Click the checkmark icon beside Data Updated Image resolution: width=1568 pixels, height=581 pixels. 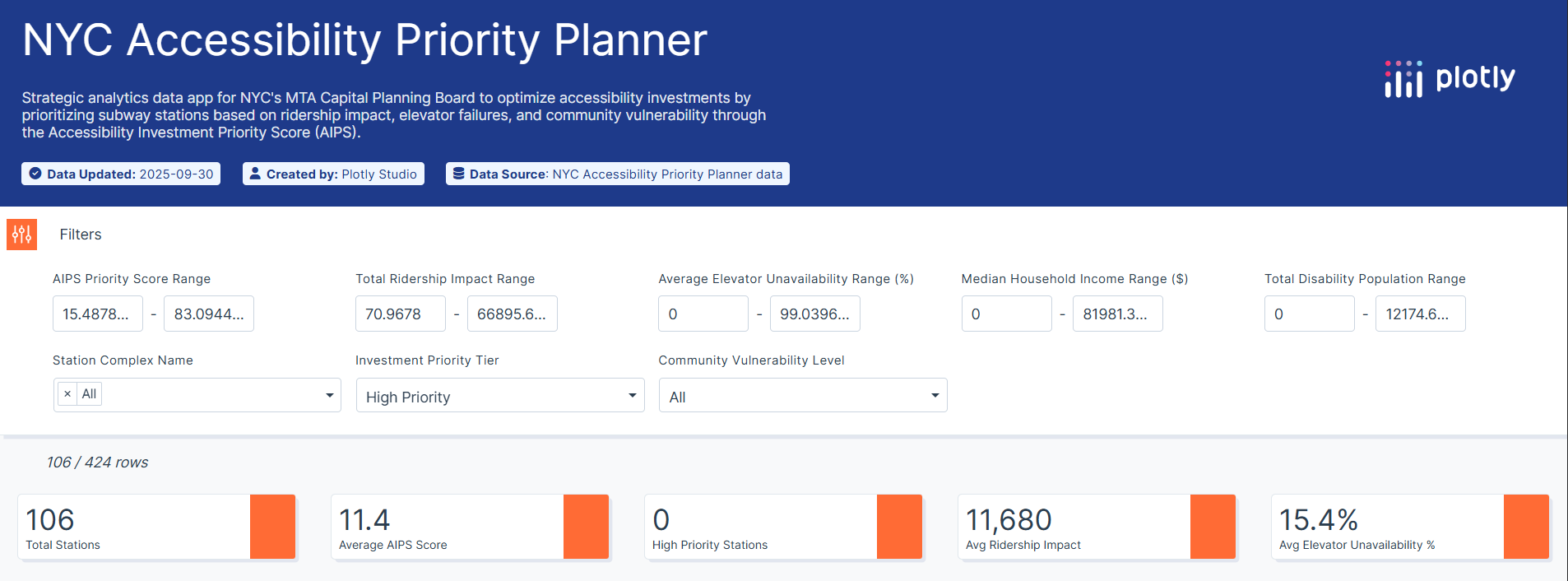(x=35, y=174)
